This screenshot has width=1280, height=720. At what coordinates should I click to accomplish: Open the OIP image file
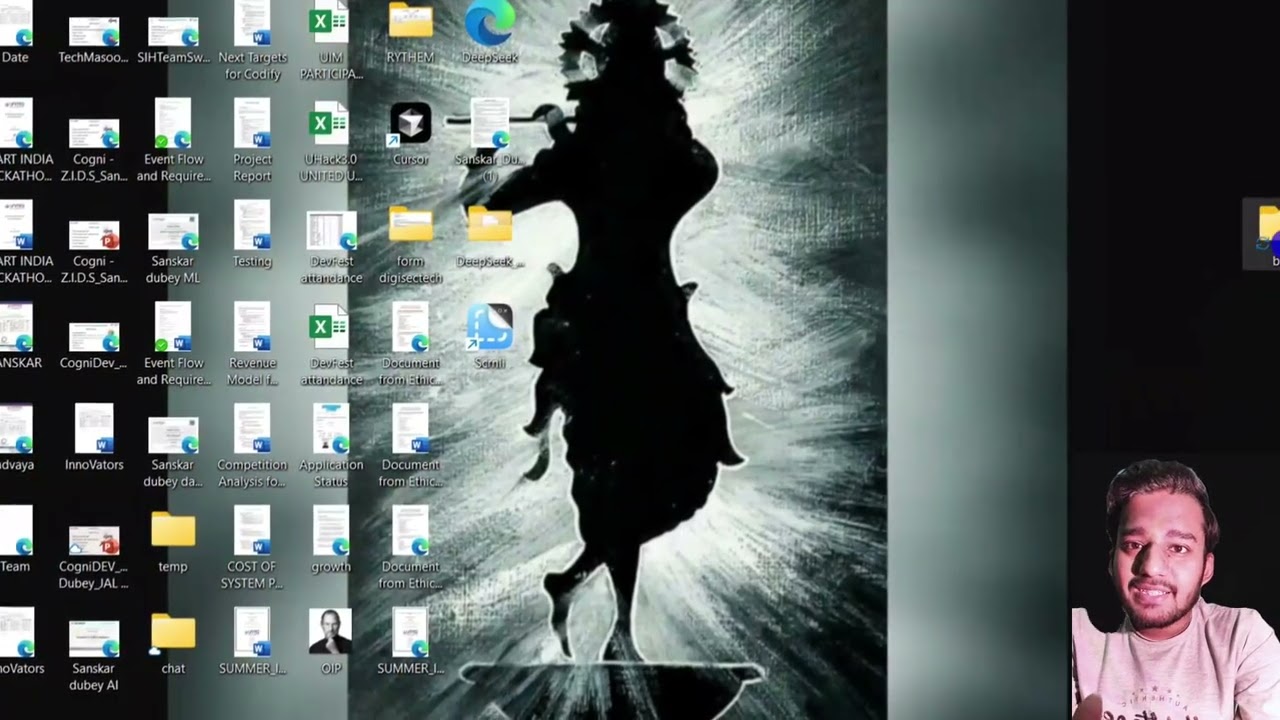tap(330, 634)
